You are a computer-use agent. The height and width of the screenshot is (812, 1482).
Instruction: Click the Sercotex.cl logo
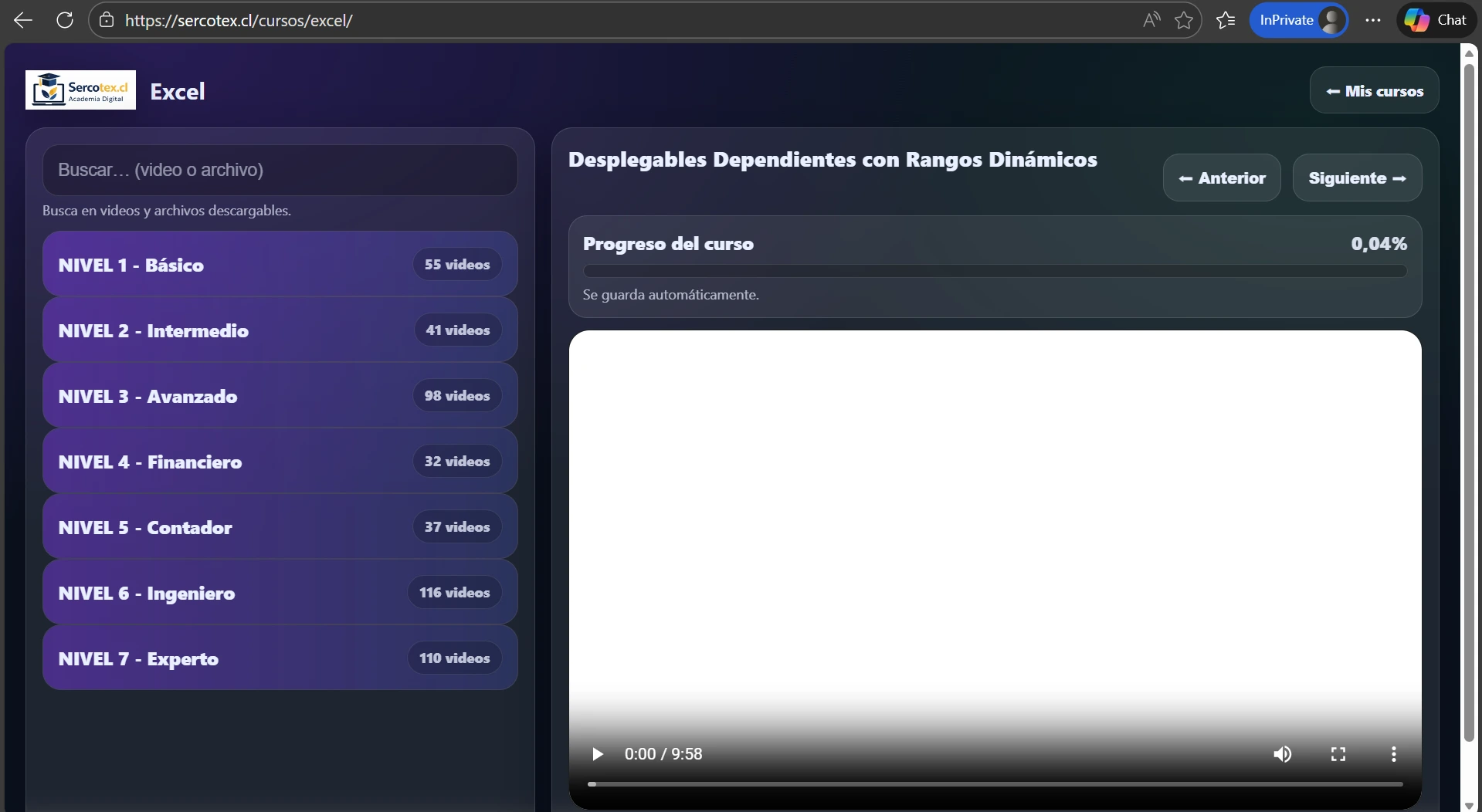(80, 90)
